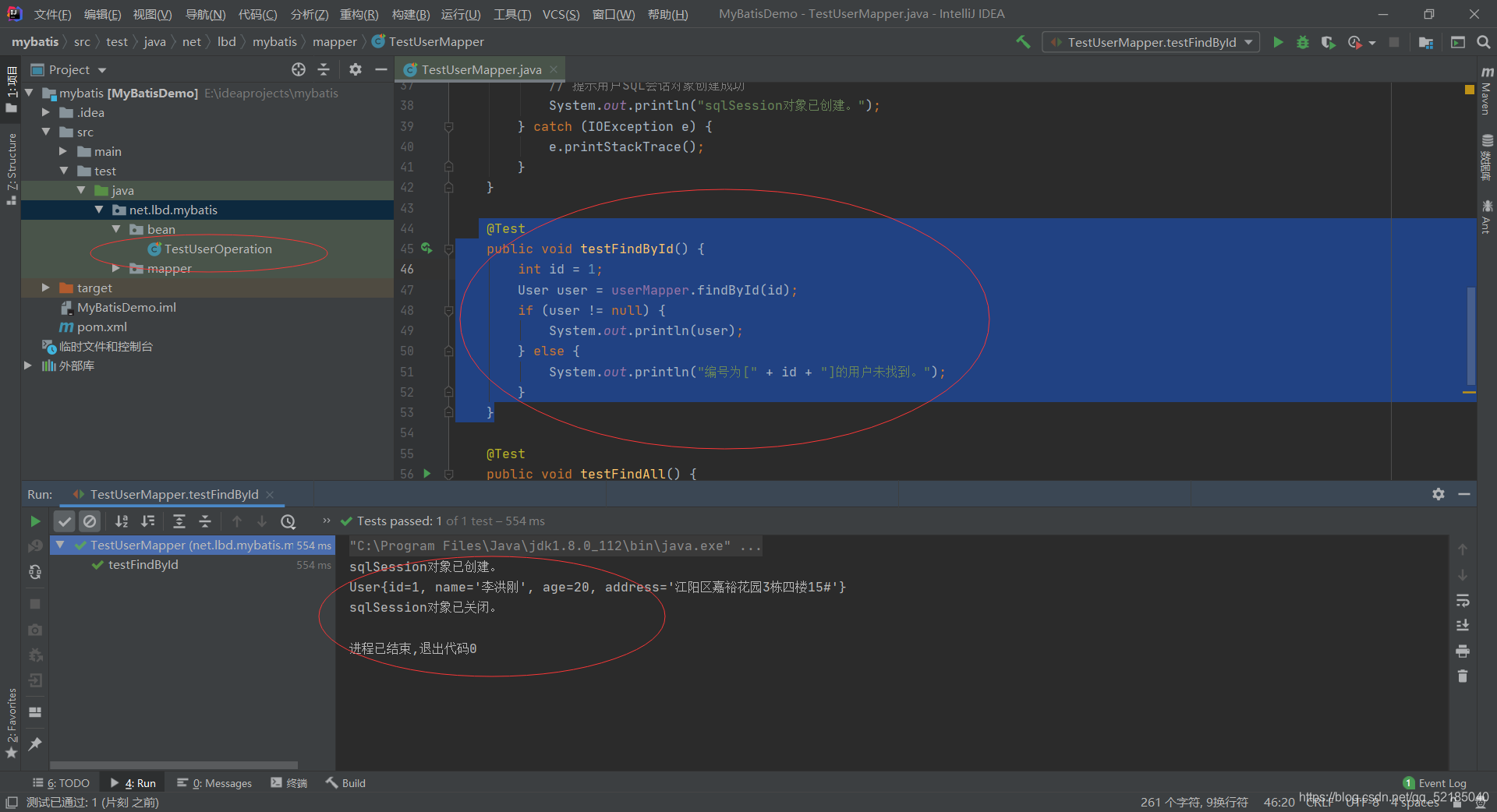Collapse all test results
The height and width of the screenshot is (812, 1497).
tap(205, 521)
